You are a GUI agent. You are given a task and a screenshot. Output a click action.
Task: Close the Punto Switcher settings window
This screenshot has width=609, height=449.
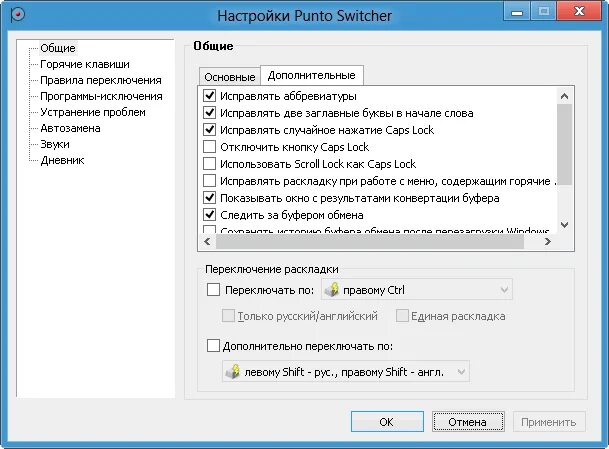coord(579,11)
